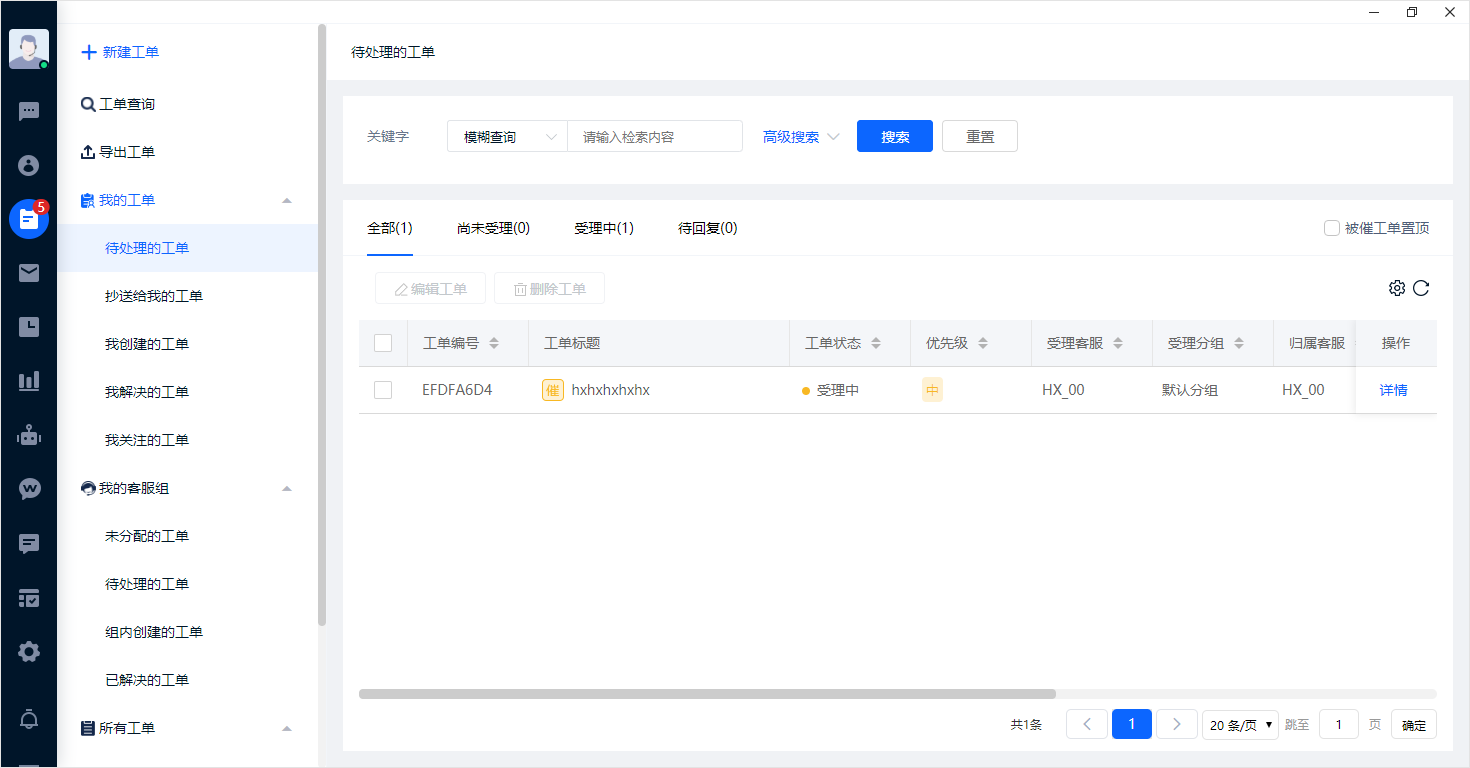The width and height of the screenshot is (1470, 768).
Task: Click the notification bell icon
Action: tap(29, 719)
